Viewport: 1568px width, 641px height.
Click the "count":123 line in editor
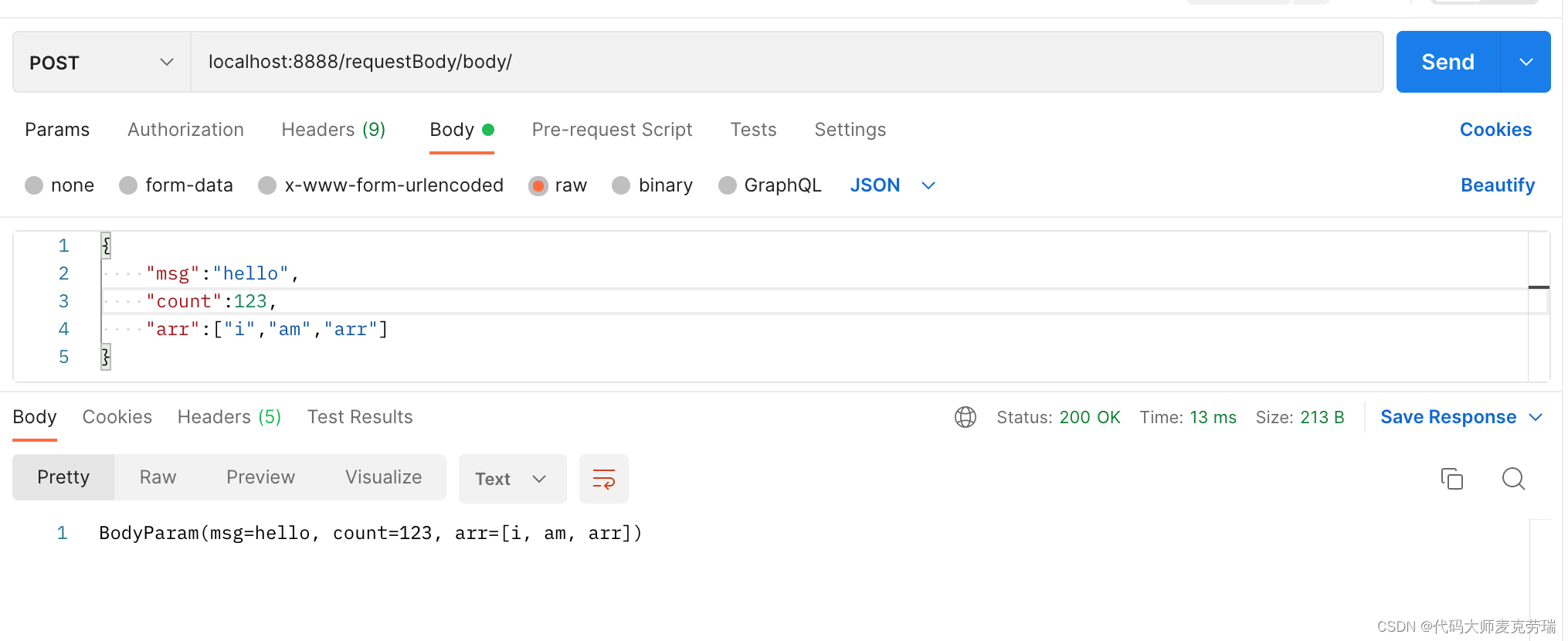(212, 301)
